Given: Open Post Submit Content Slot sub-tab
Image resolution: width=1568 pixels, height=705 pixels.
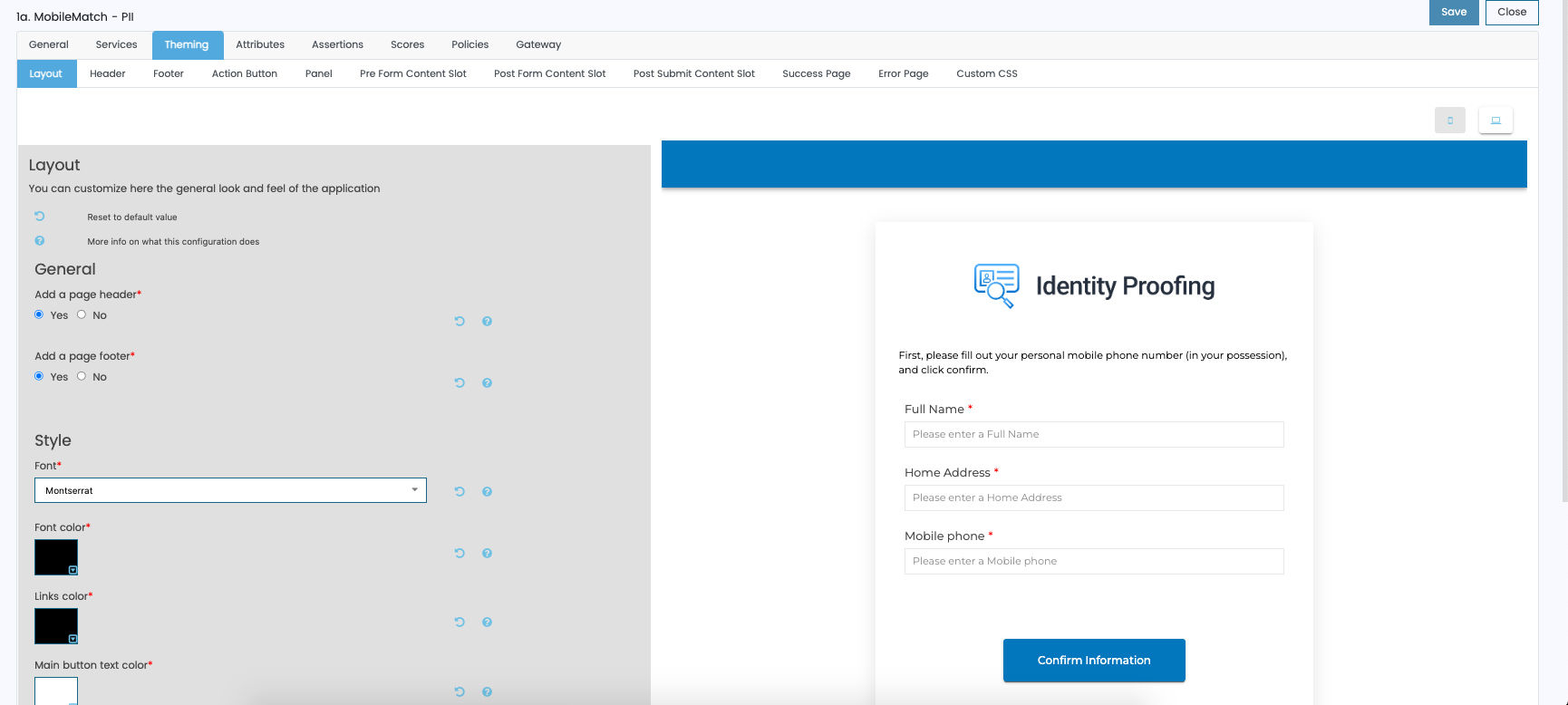Looking at the screenshot, I should pyautogui.click(x=694, y=73).
